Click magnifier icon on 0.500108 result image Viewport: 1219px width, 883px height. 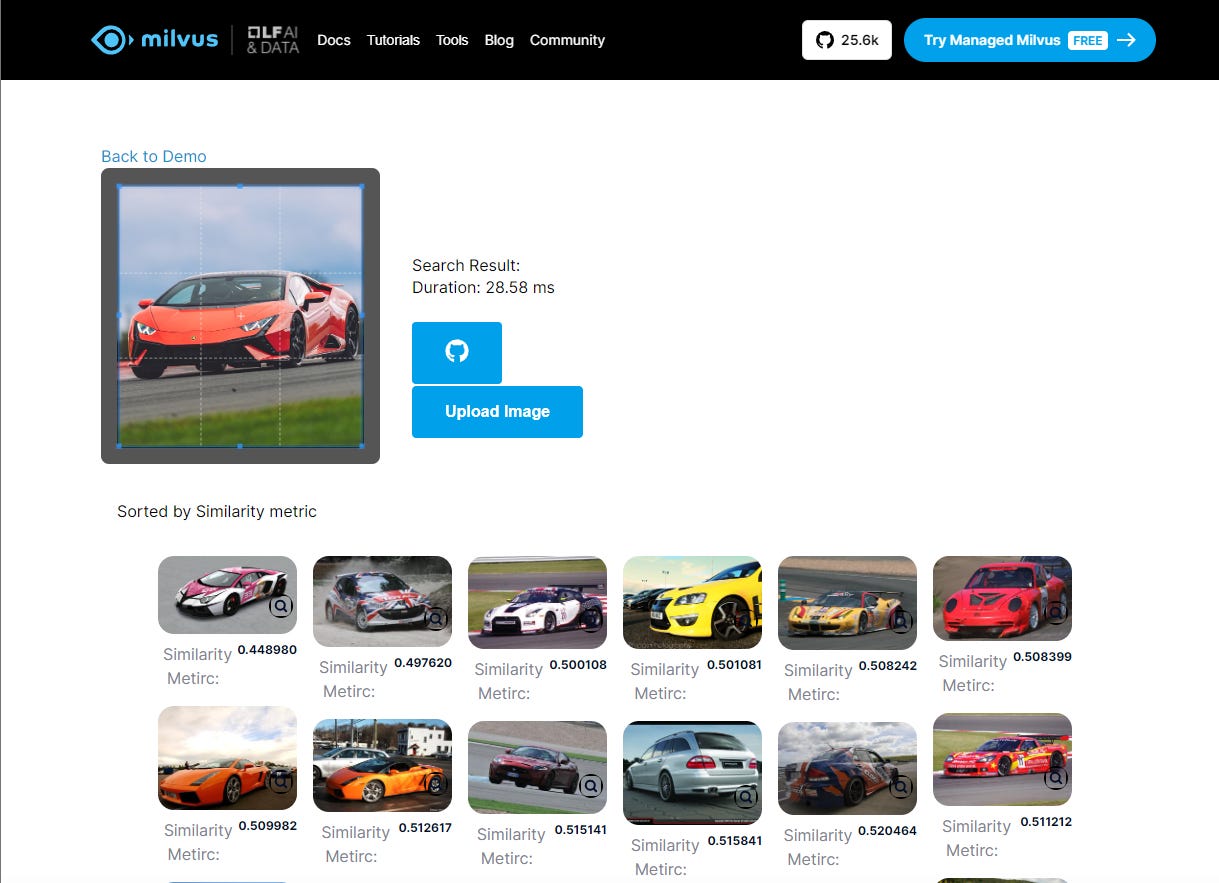click(x=592, y=620)
